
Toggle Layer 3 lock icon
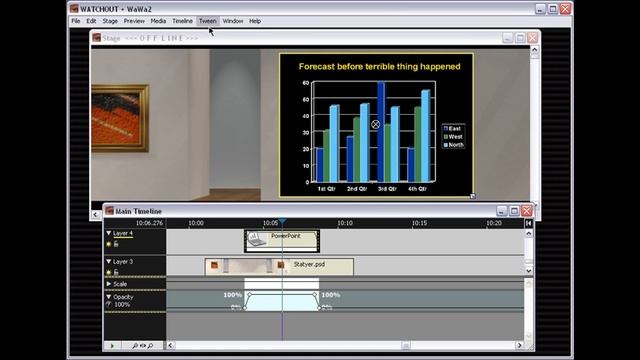(116, 272)
